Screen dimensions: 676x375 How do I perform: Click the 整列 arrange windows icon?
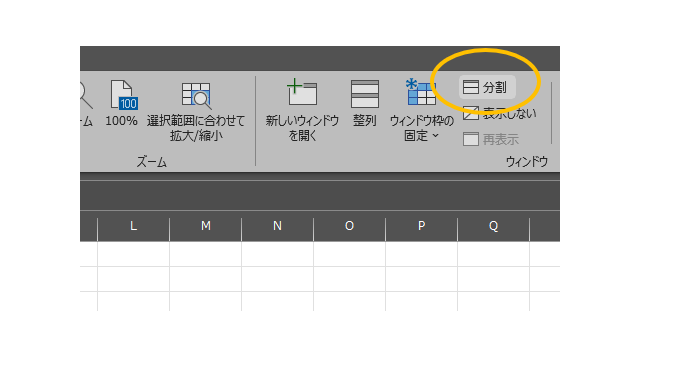point(365,94)
